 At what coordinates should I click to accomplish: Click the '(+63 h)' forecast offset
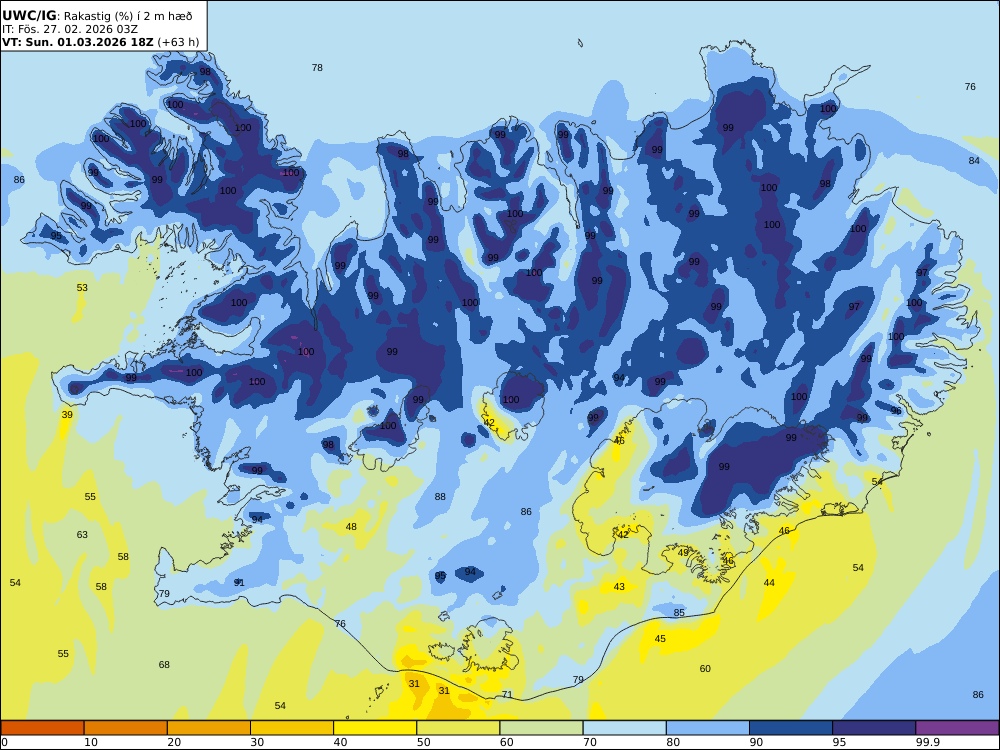tap(179, 42)
